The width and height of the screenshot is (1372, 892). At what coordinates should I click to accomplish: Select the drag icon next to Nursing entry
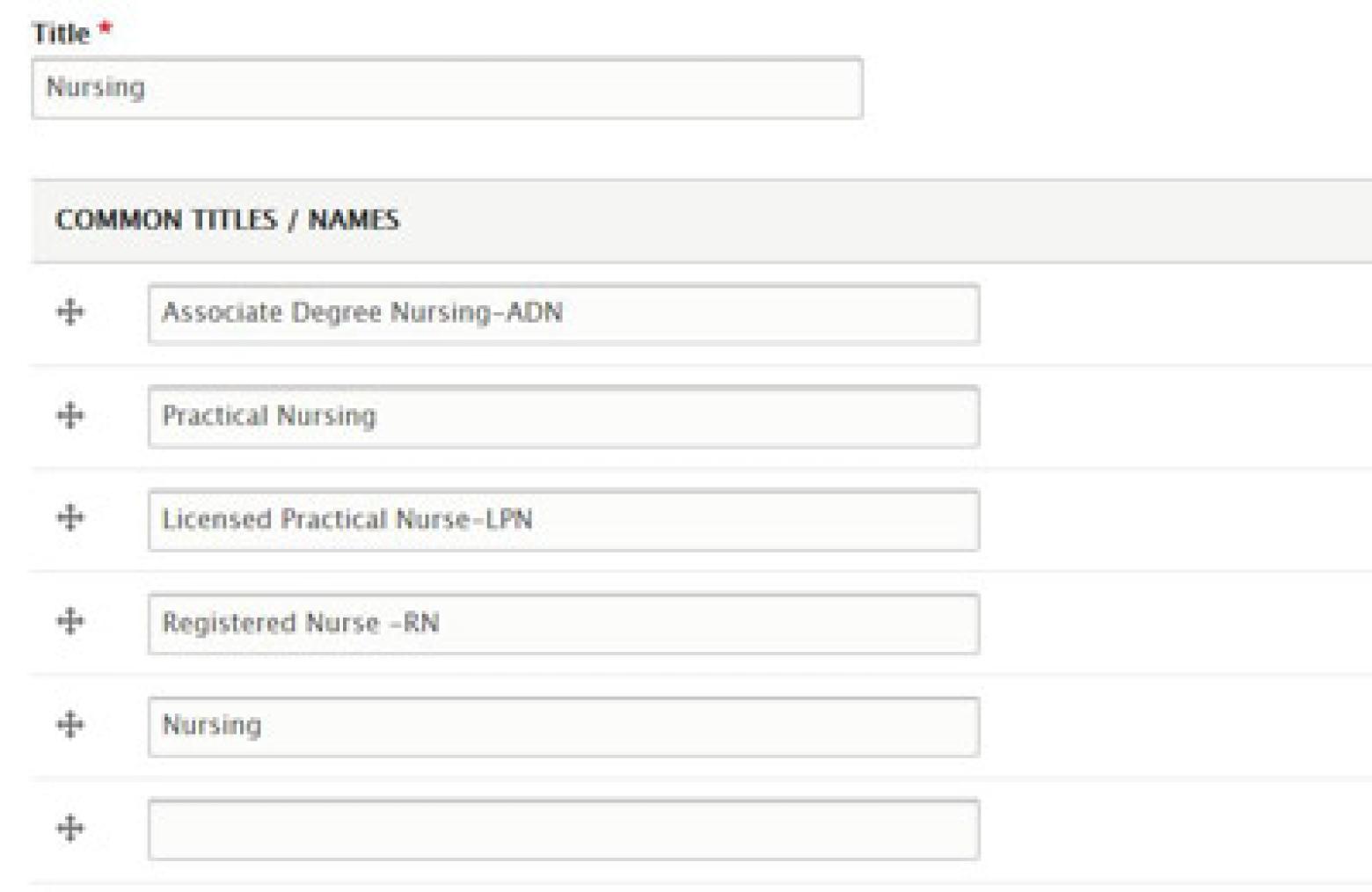click(70, 724)
